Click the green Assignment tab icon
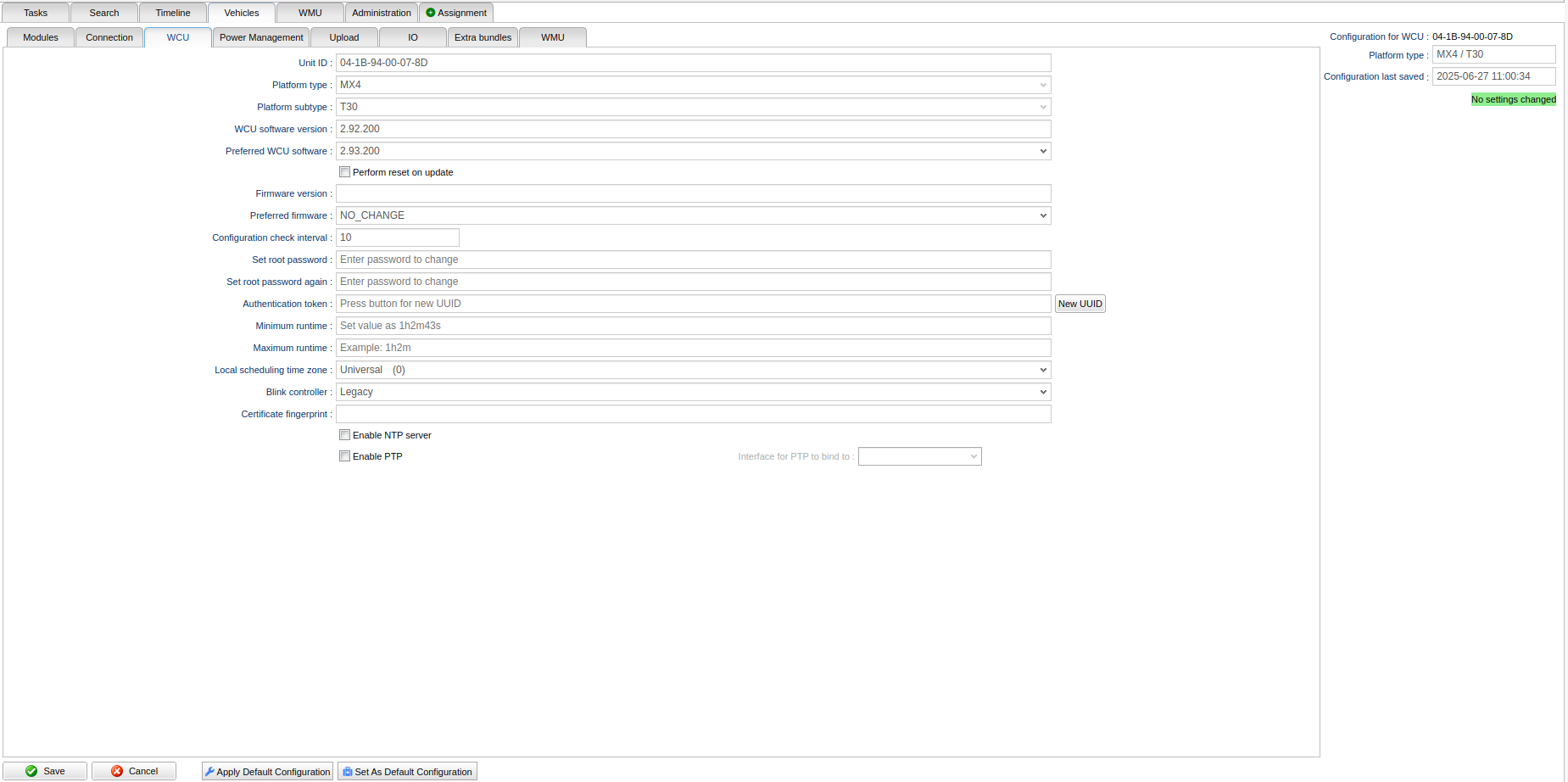The width and height of the screenshot is (1568, 782). pos(431,13)
